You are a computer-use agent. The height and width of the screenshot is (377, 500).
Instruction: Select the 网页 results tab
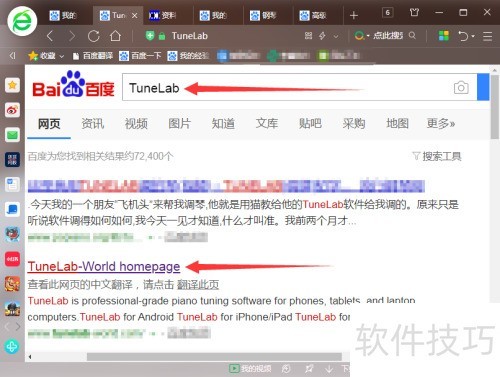pyautogui.click(x=49, y=123)
